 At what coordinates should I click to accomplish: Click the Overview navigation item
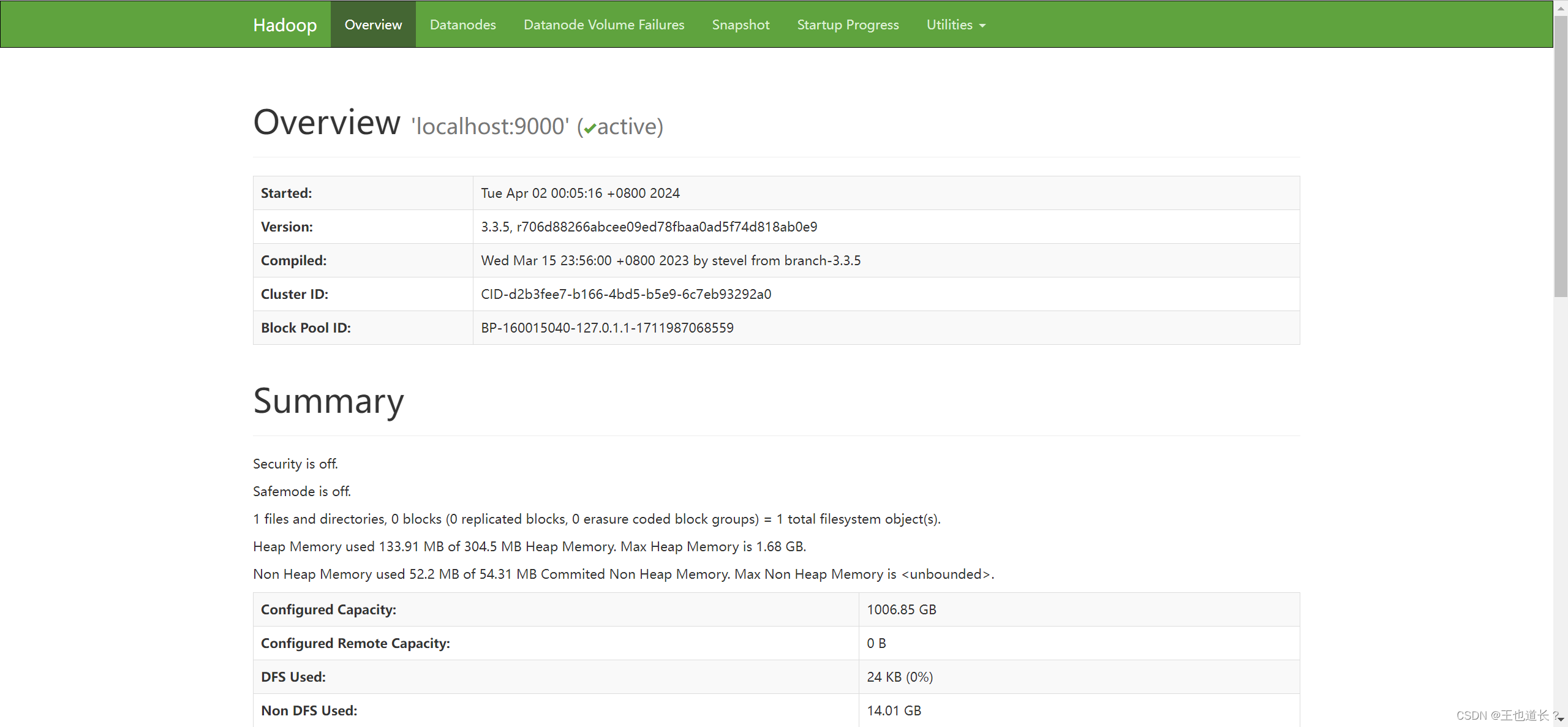(x=373, y=24)
